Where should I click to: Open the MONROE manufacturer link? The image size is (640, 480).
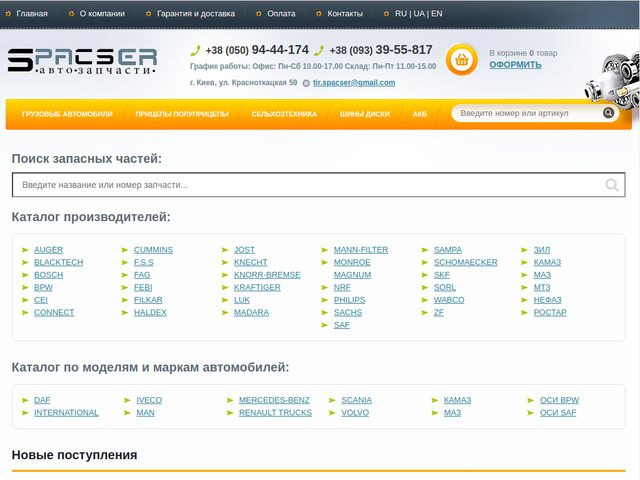(x=352, y=262)
